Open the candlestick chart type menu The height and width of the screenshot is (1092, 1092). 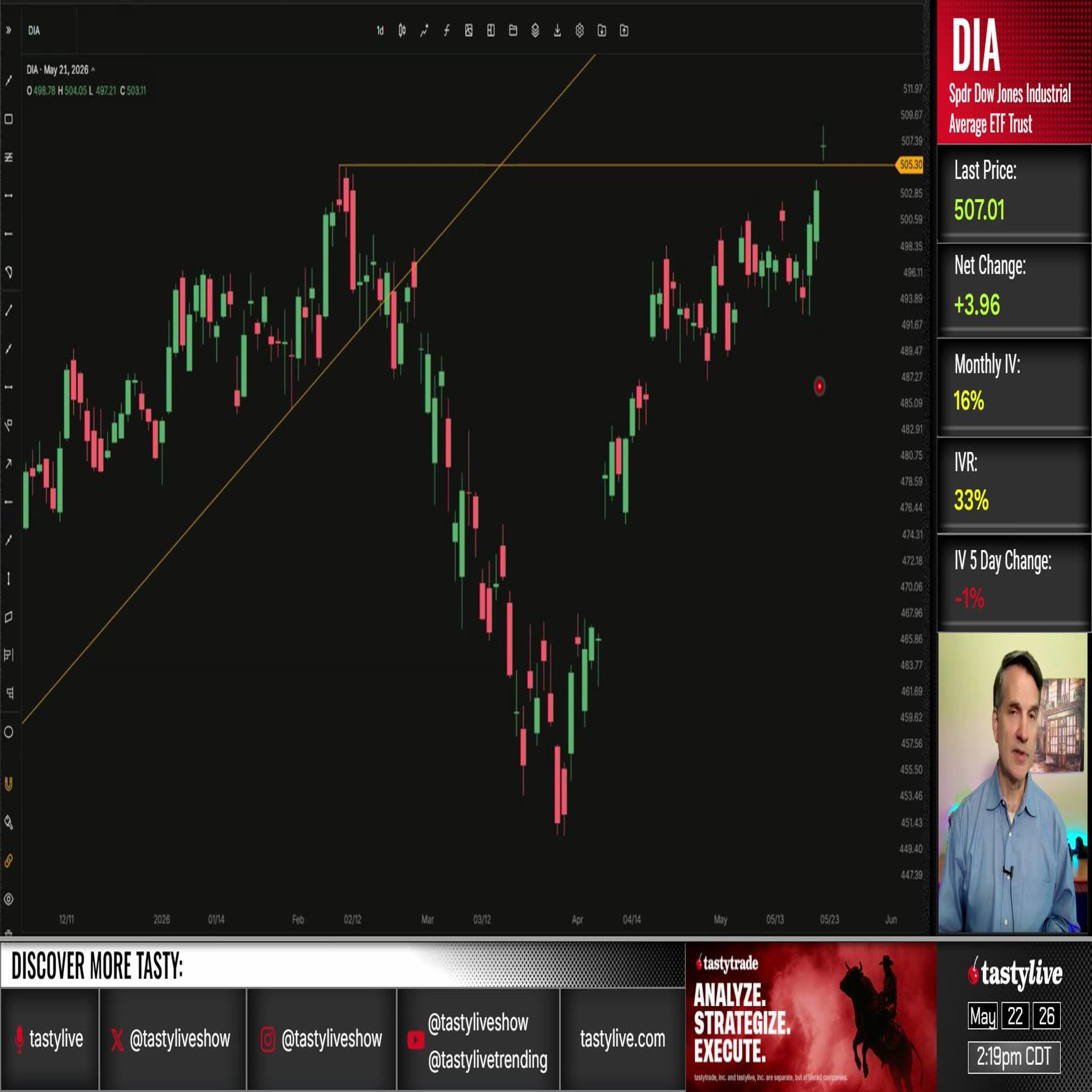click(x=402, y=31)
